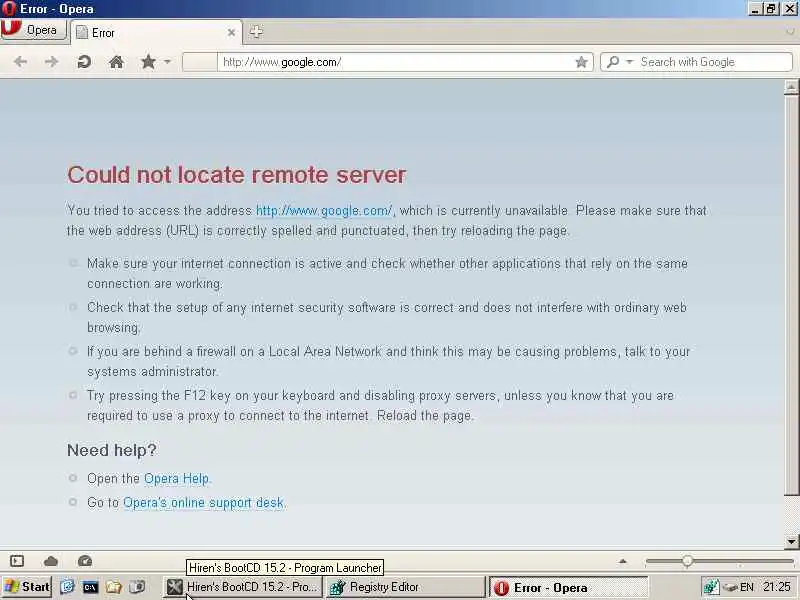Expand bookmarks dropdown arrow beside star
Screen dimensions: 800x600
tap(167, 62)
